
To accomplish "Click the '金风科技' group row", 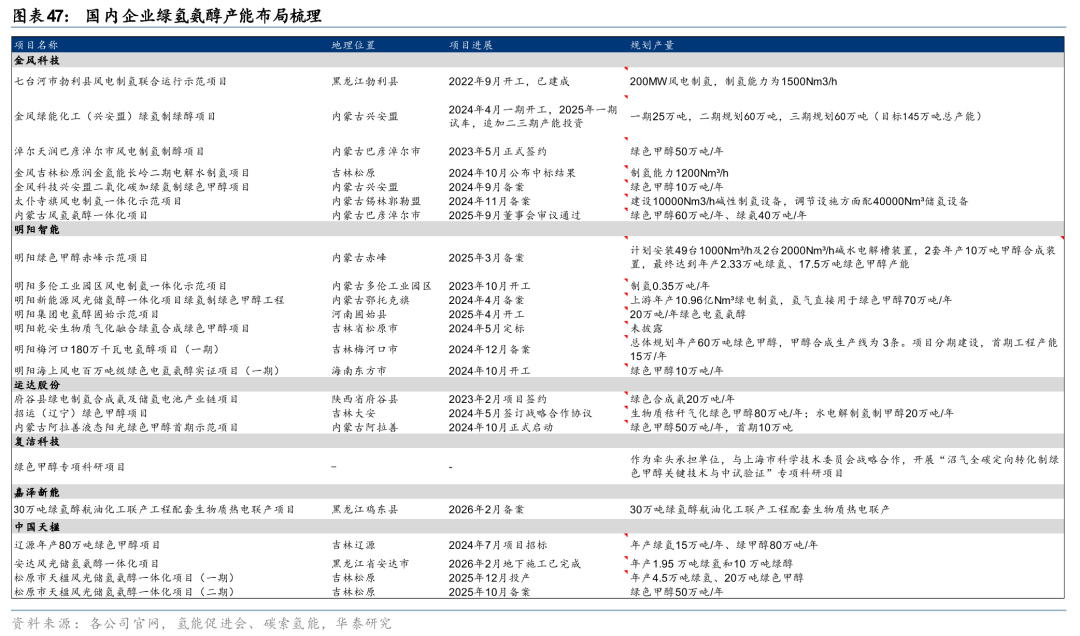I will (538, 60).
